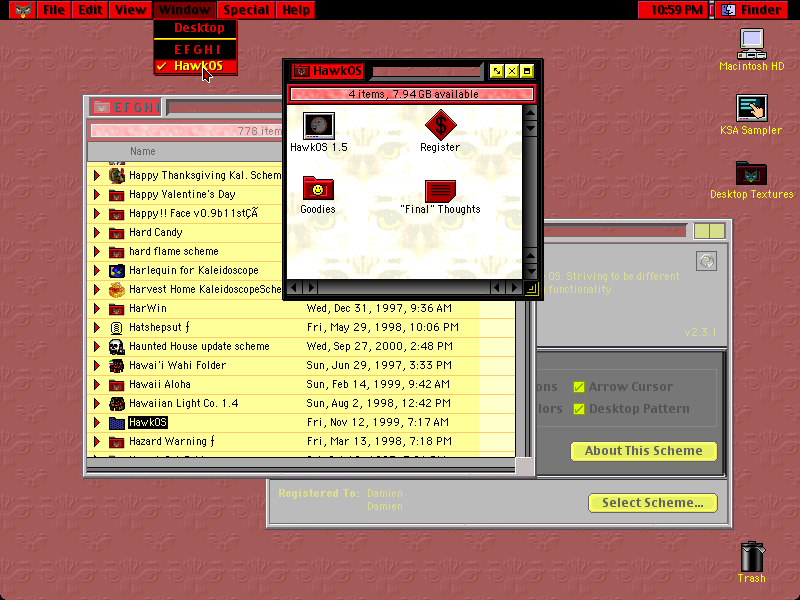
Task: Click the Hard Candy folder icon
Action: click(117, 233)
